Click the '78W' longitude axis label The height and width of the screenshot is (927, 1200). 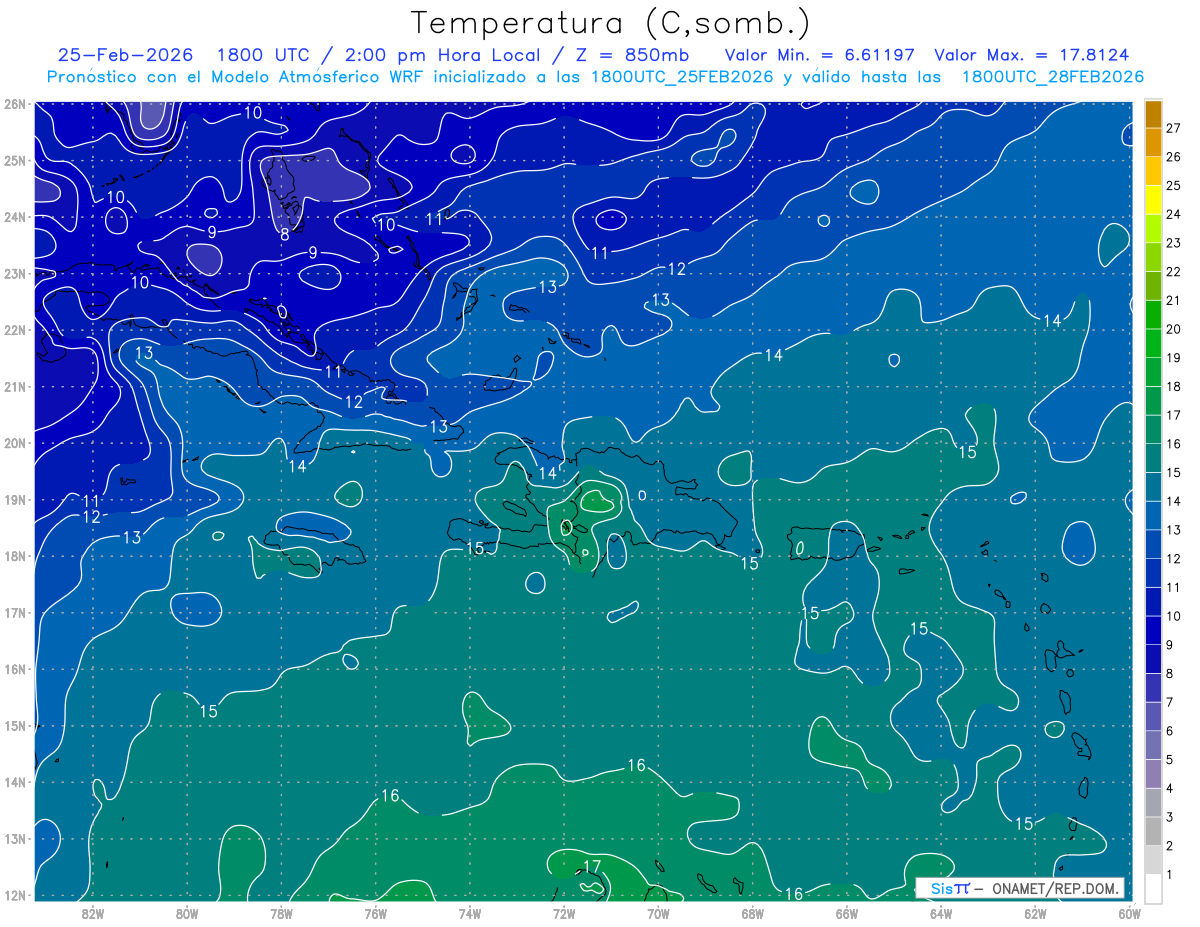tap(281, 913)
